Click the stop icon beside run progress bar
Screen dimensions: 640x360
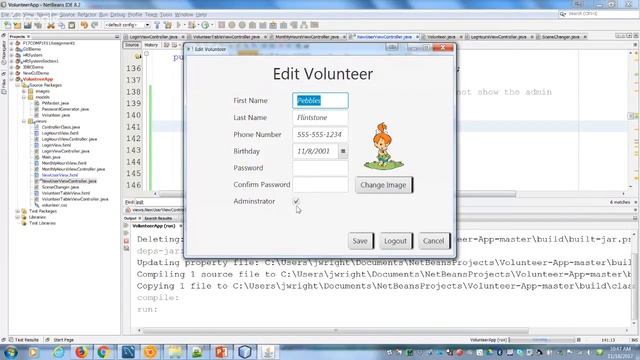578,340
